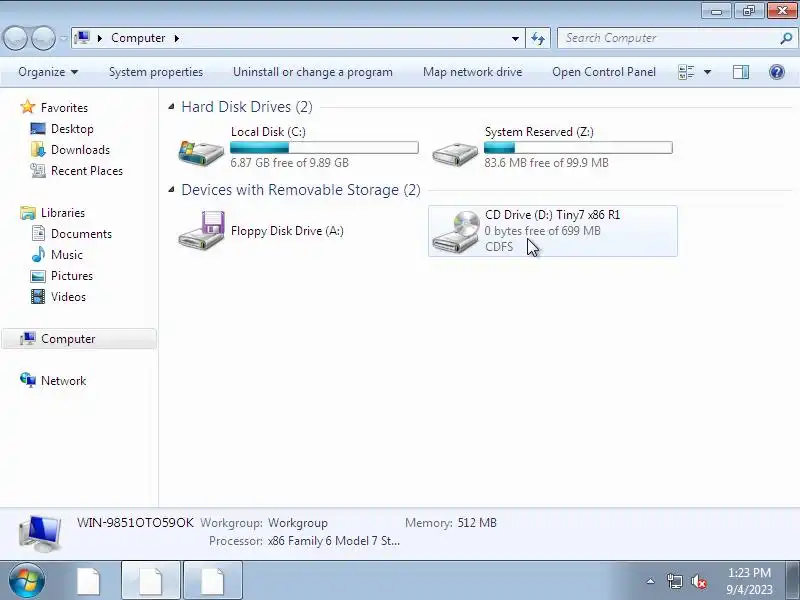Show hidden tray icons arrow
Viewport: 800px width, 600px height.
651,581
